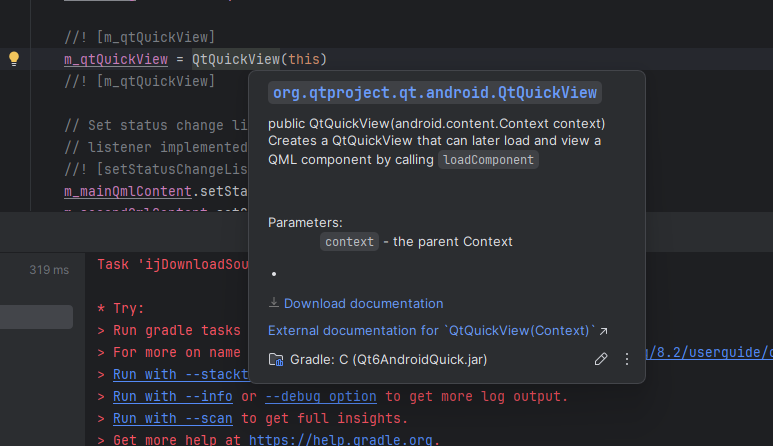Click the Run with --info link
Screen dimensions: 773x446
[x=173, y=397]
